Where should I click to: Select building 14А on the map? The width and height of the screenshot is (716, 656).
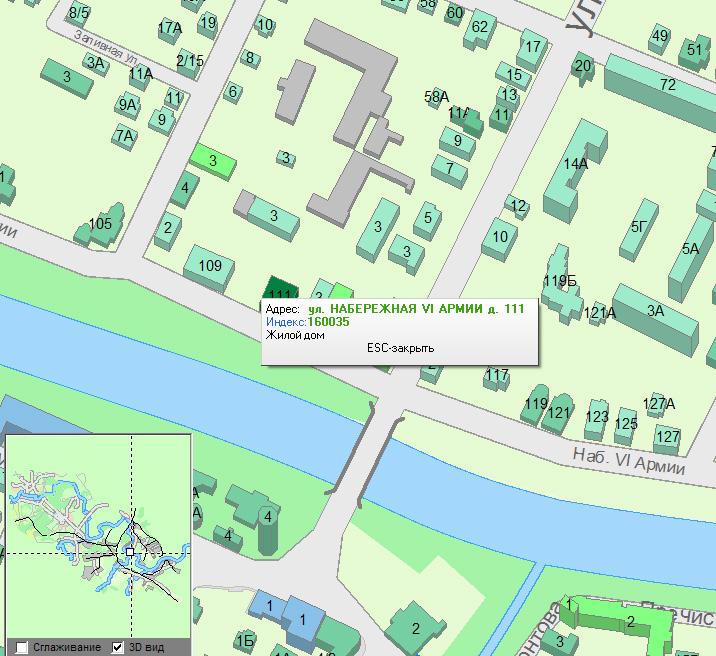575,164
